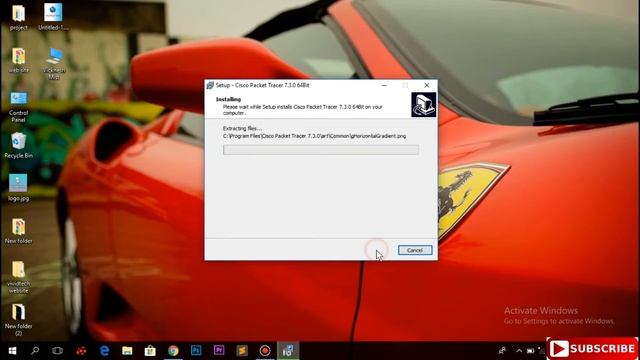Click the battery tray icon
The width and height of the screenshot is (640, 360).
pyautogui.click(x=531, y=351)
